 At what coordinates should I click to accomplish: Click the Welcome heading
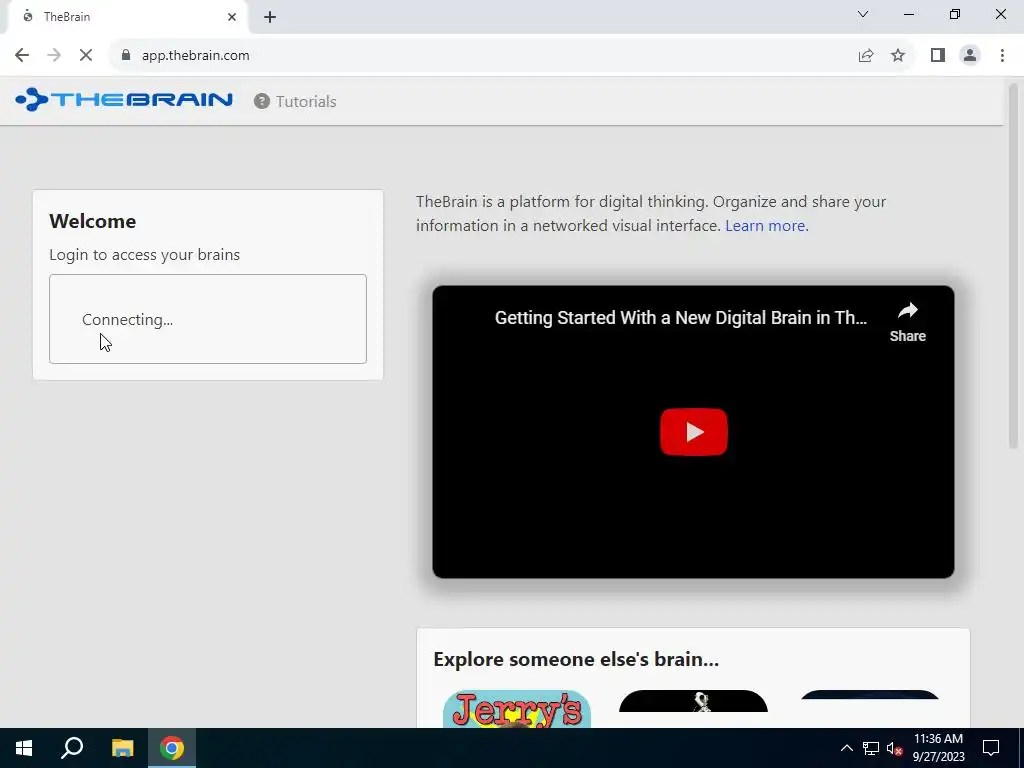93,221
